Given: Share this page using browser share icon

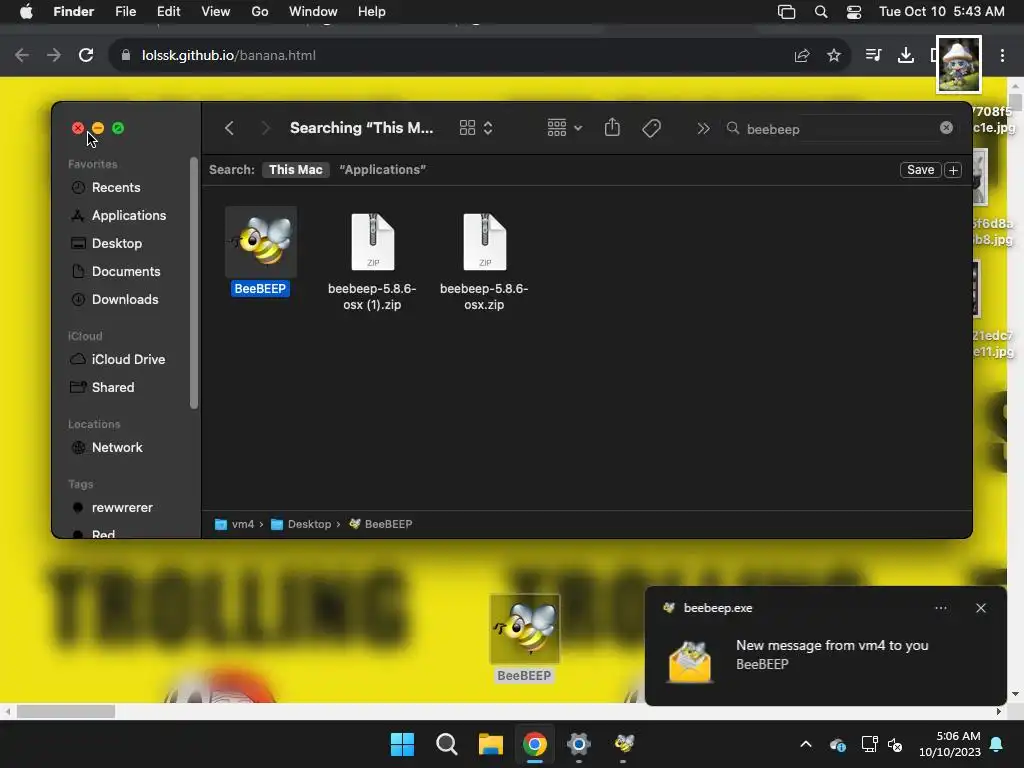Looking at the screenshot, I should (802, 56).
